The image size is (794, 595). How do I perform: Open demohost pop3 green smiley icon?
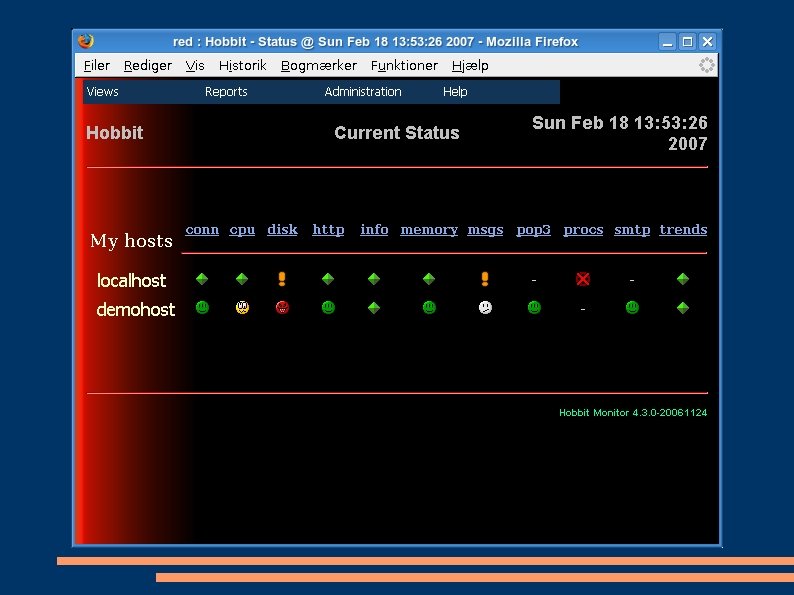pos(534,307)
